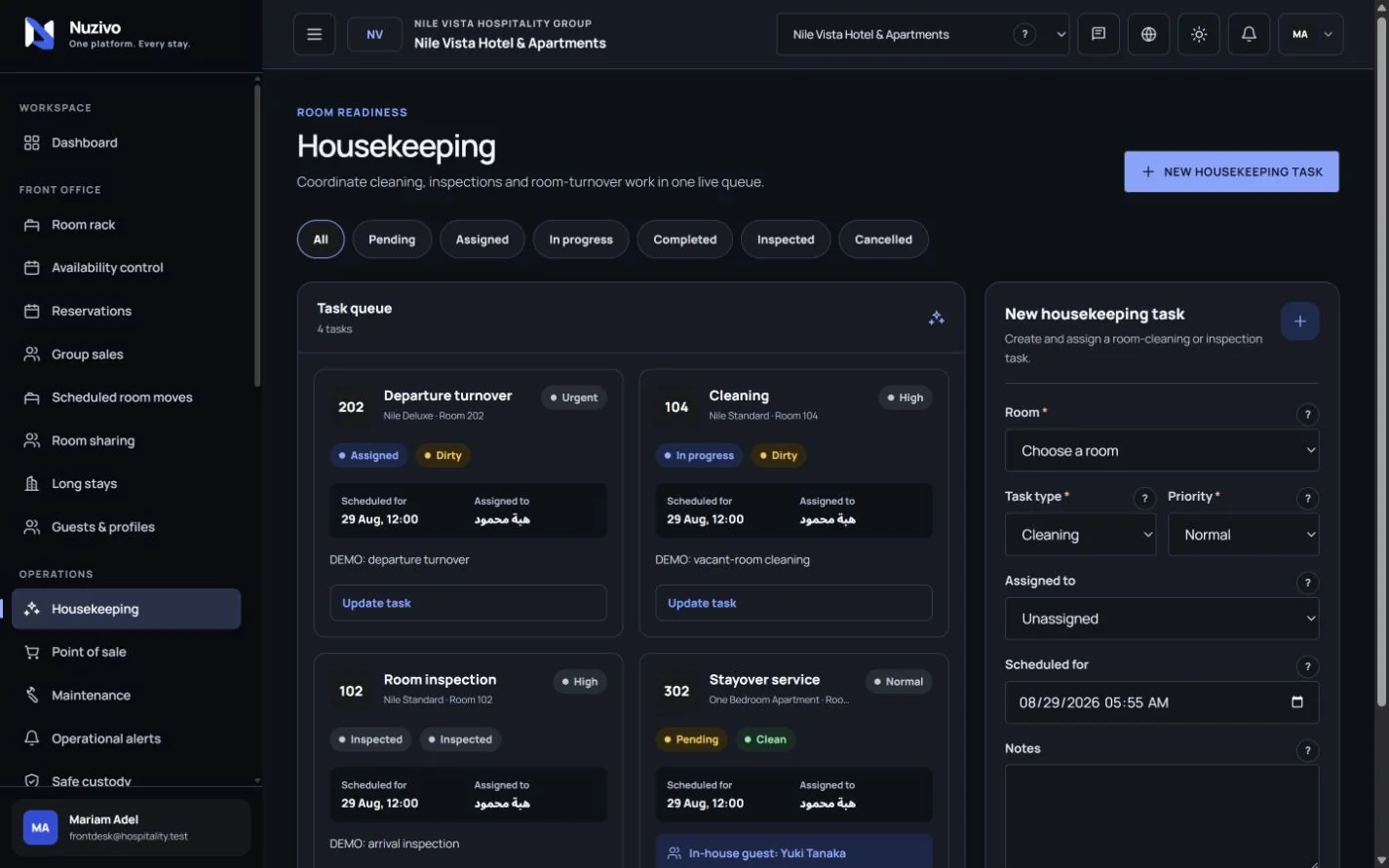Open the notifications bell
Image resolution: width=1389 pixels, height=868 pixels.
pyautogui.click(x=1249, y=34)
